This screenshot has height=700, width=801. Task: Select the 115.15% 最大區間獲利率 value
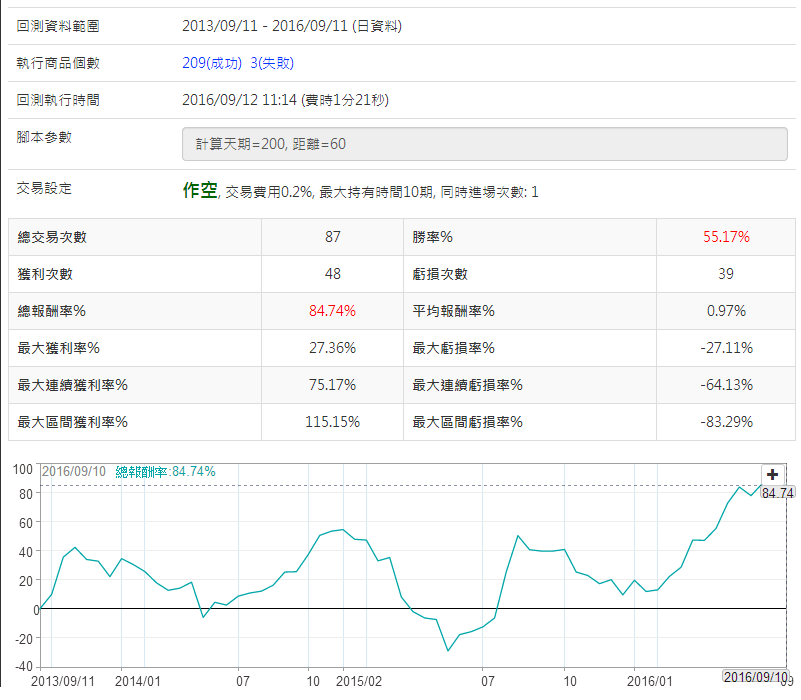pyautogui.click(x=332, y=422)
